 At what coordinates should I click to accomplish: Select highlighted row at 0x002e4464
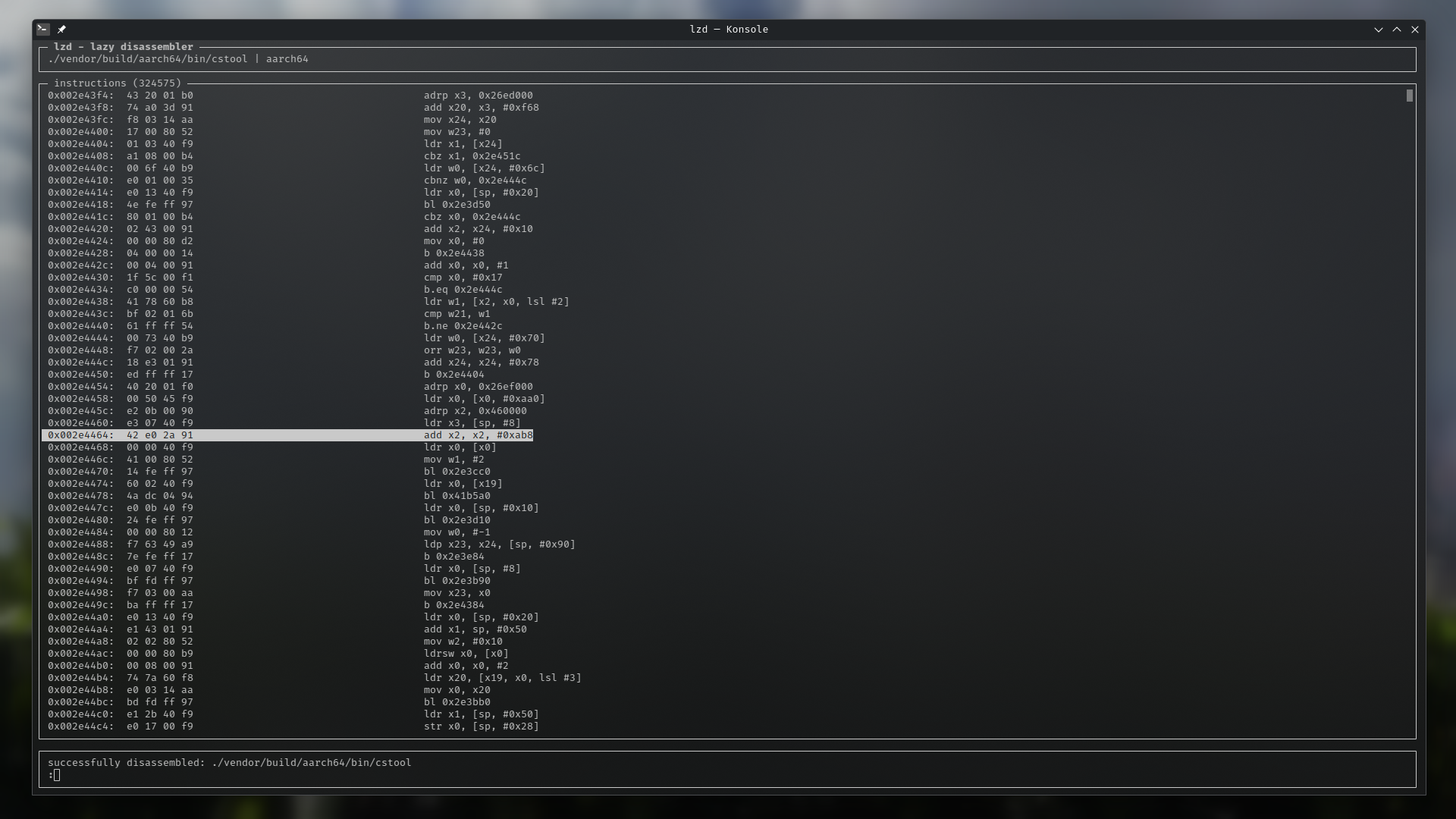pyautogui.click(x=288, y=435)
